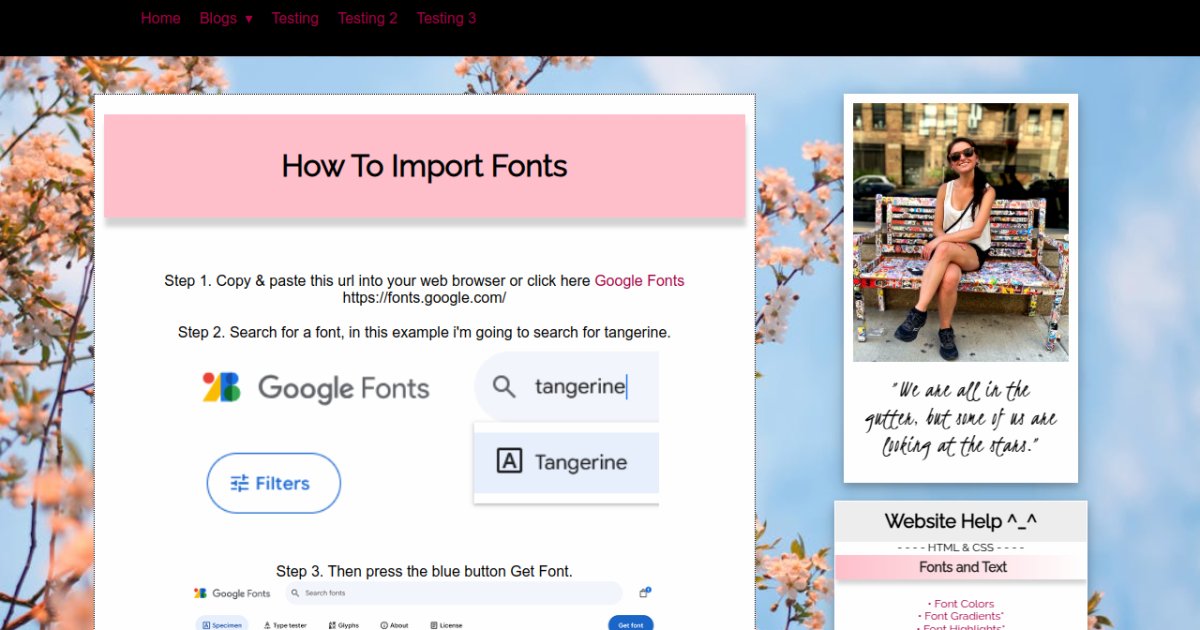
Task: Switch to the Specimen tab
Action: click(222, 625)
